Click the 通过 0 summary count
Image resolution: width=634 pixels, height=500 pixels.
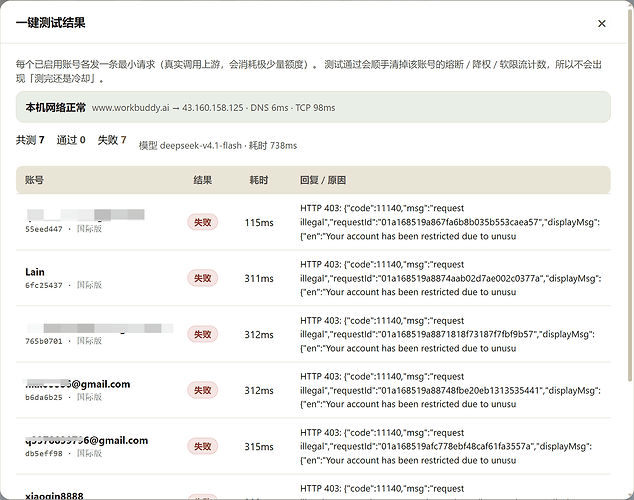71,140
